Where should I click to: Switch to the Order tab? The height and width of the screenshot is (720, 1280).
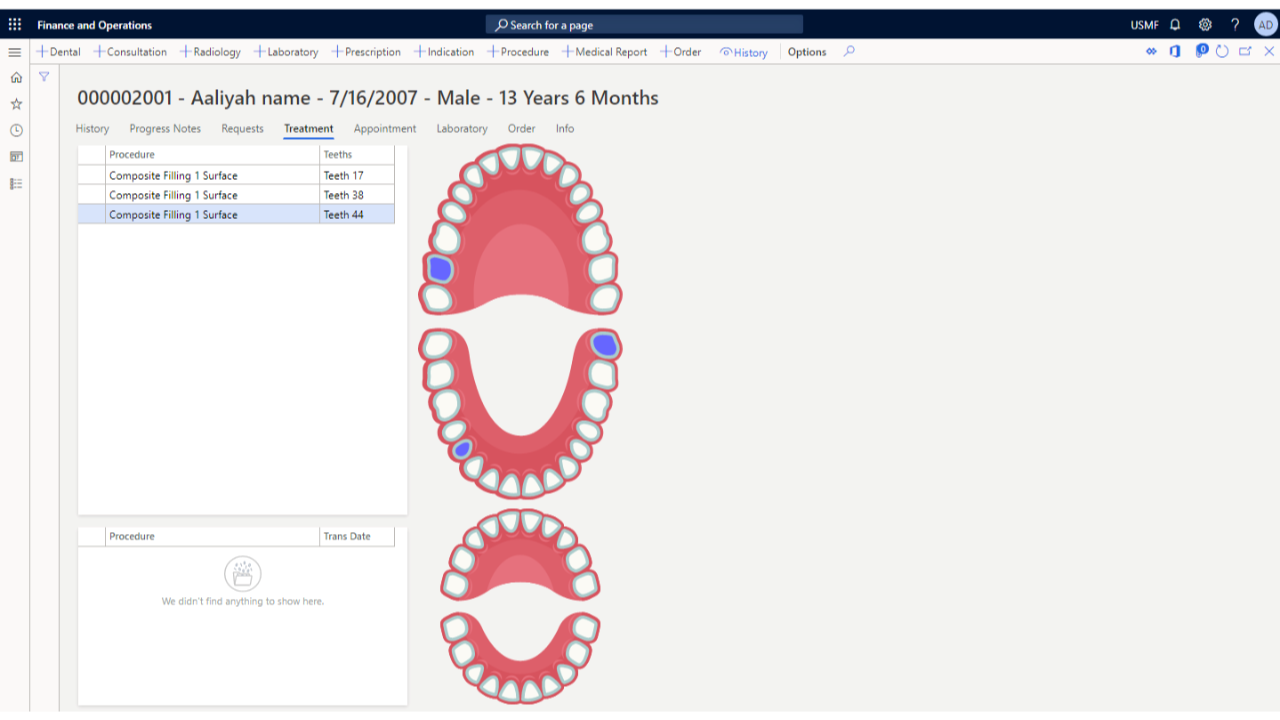(x=521, y=129)
